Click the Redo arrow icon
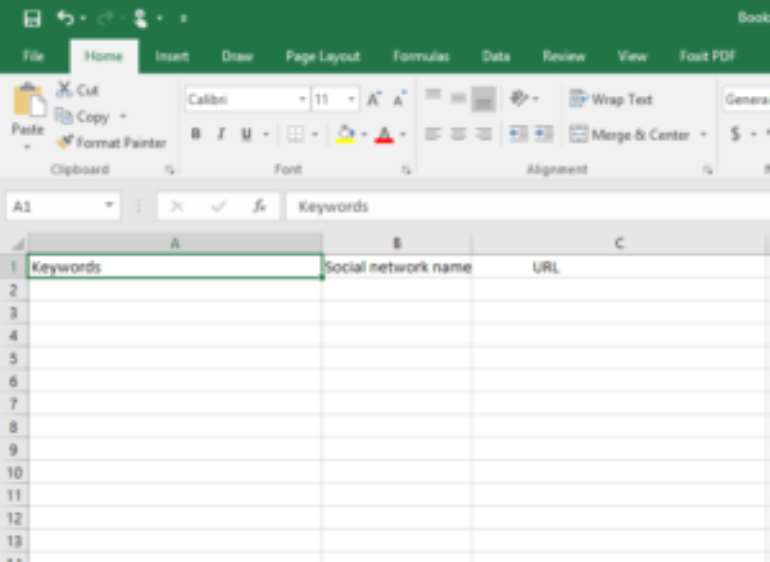 105,18
